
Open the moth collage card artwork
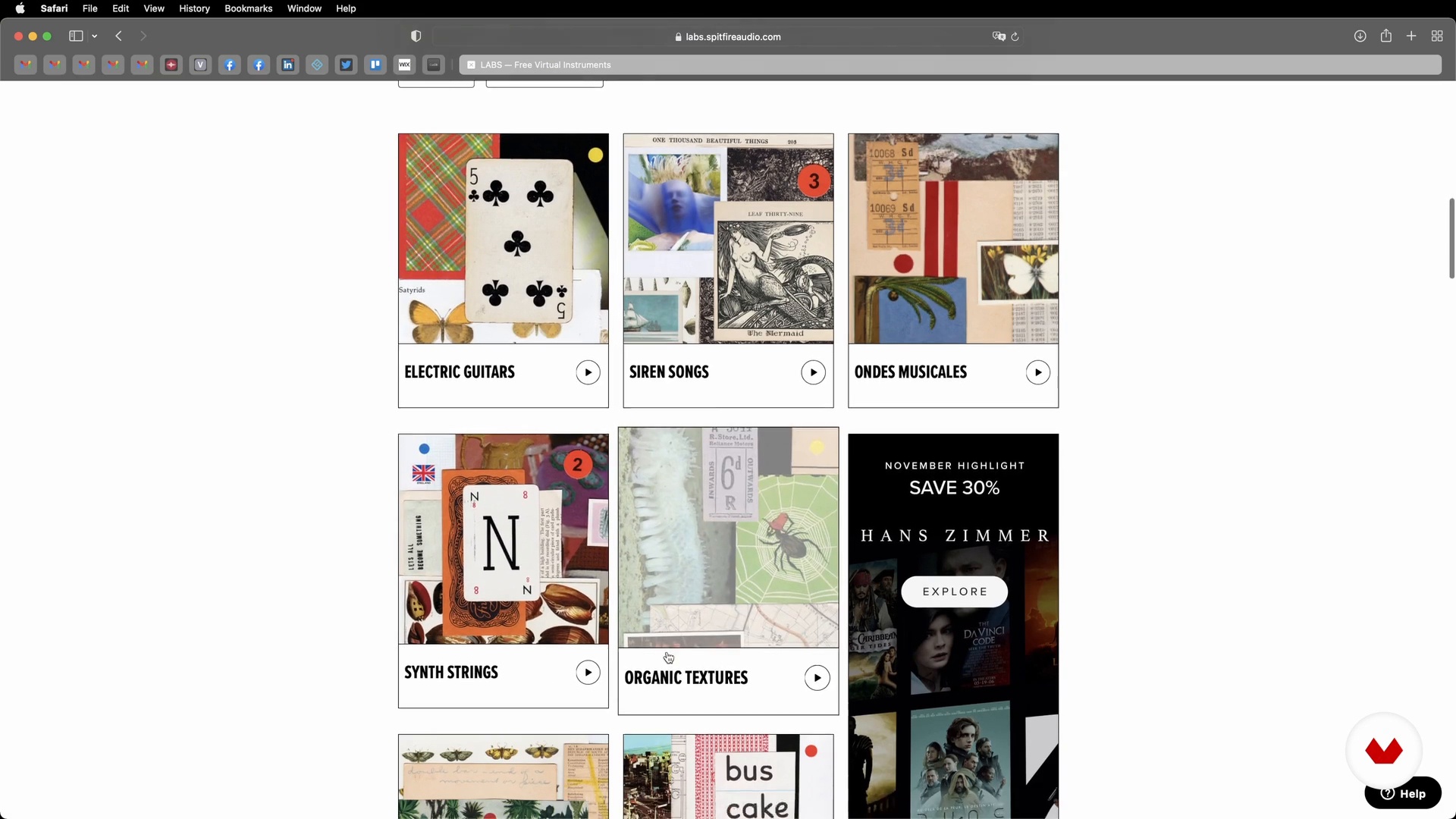tap(504, 777)
